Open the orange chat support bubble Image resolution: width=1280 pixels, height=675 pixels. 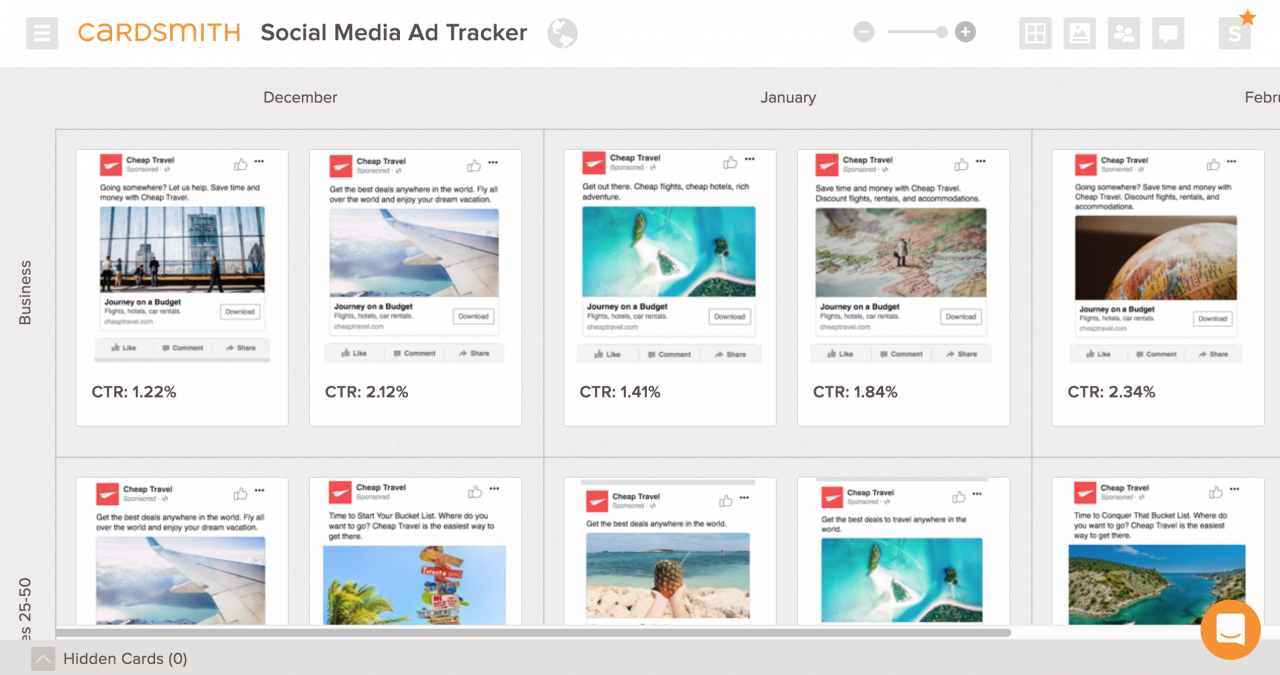pyautogui.click(x=1230, y=629)
